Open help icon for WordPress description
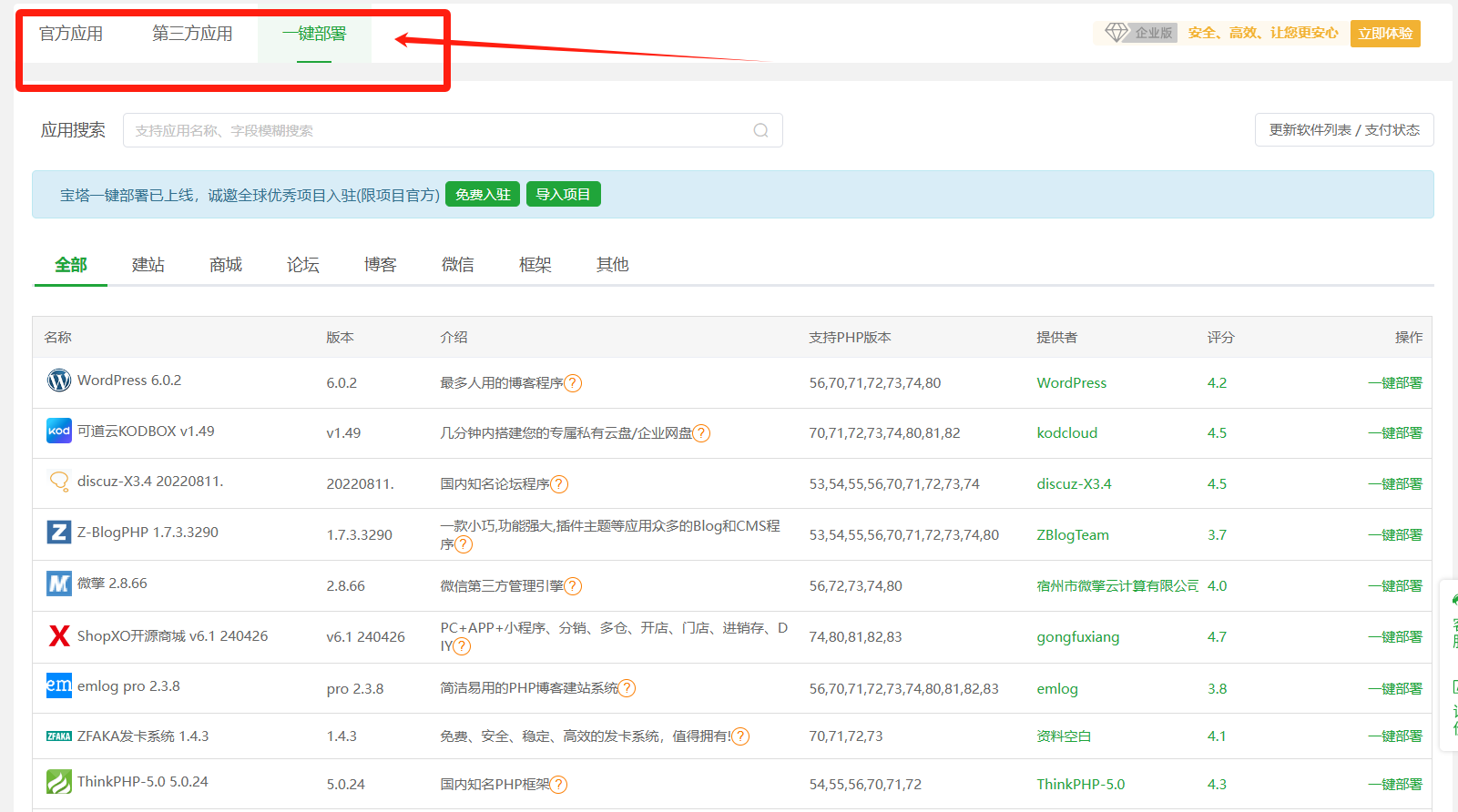Screen dimensions: 1458x812 (x=573, y=383)
